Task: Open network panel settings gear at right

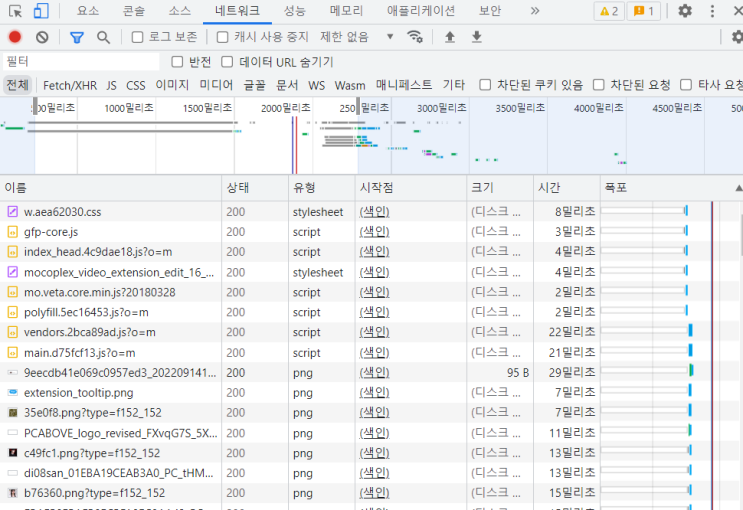Action: pos(737,37)
